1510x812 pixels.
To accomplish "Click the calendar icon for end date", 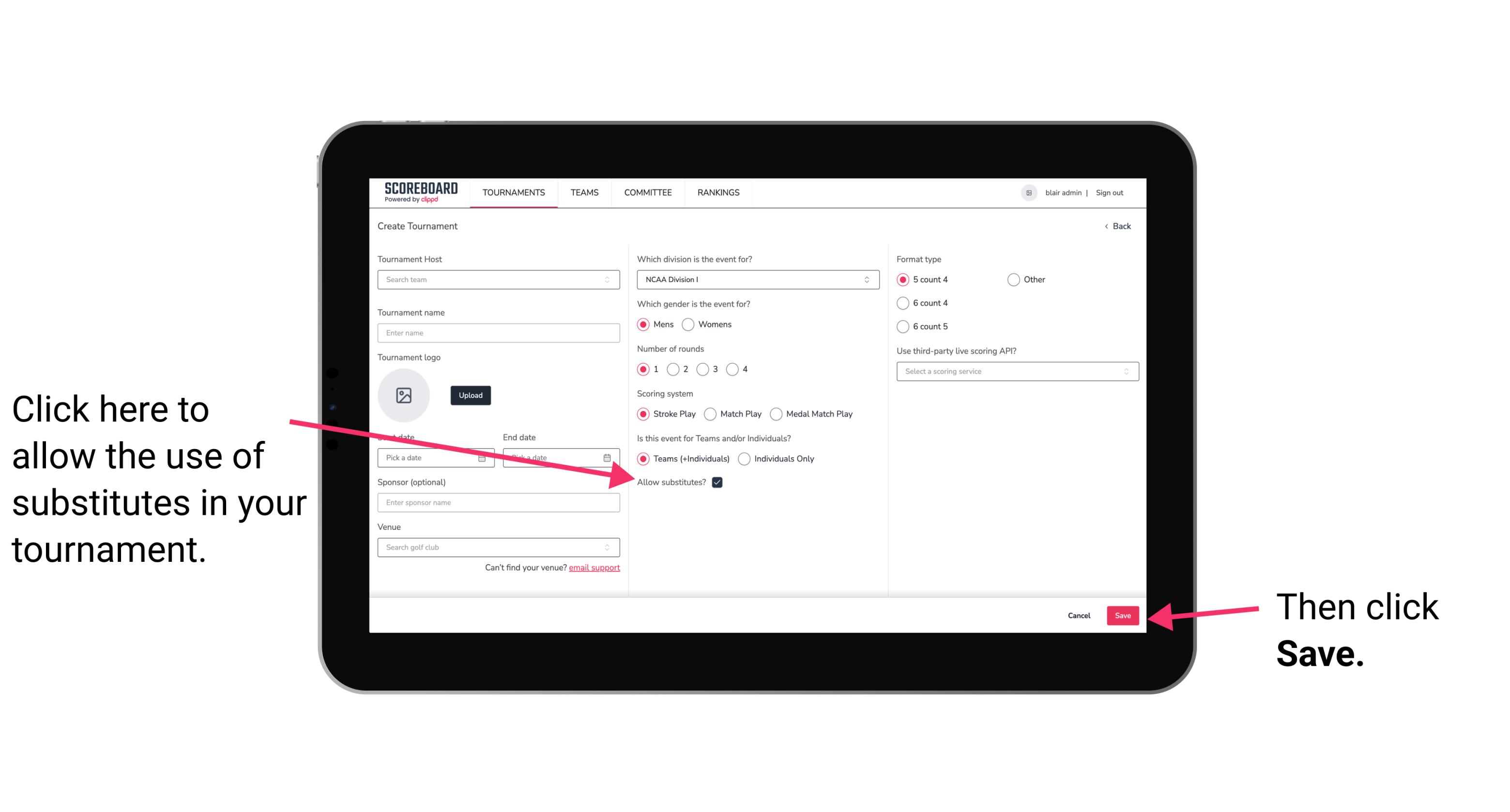I will click(x=610, y=457).
